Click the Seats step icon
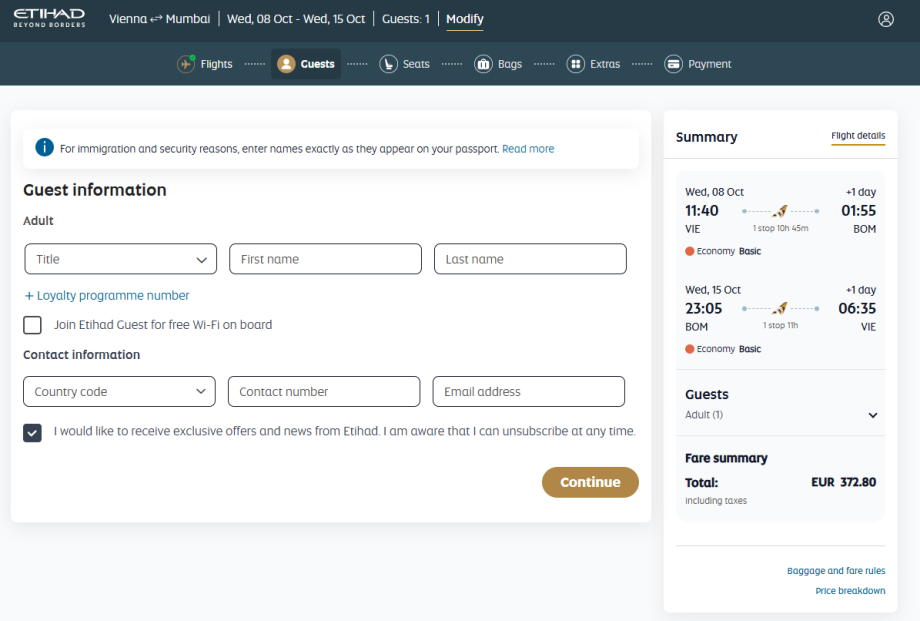This screenshot has width=920, height=621. 388,64
